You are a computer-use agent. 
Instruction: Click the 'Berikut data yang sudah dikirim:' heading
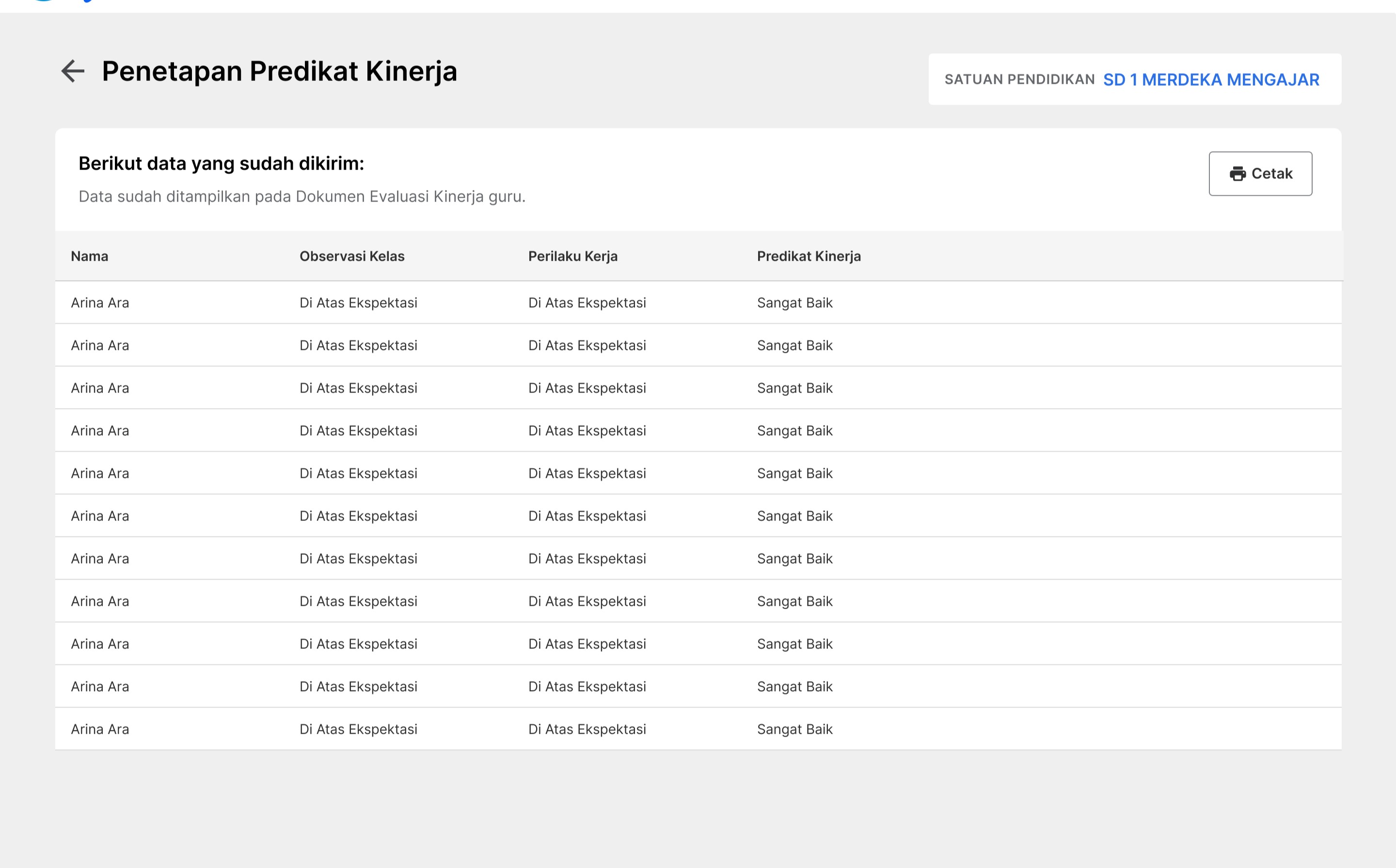coord(221,164)
